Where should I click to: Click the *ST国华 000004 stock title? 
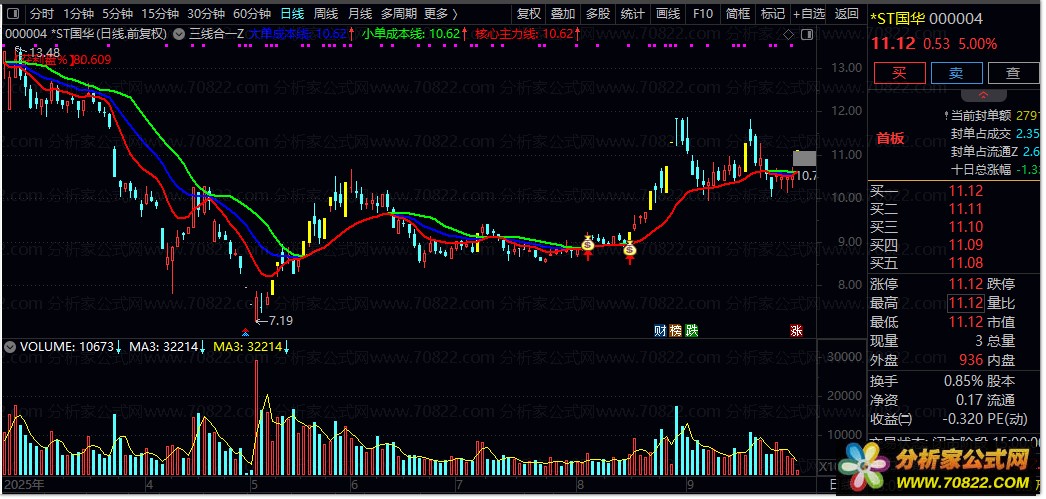[926, 19]
